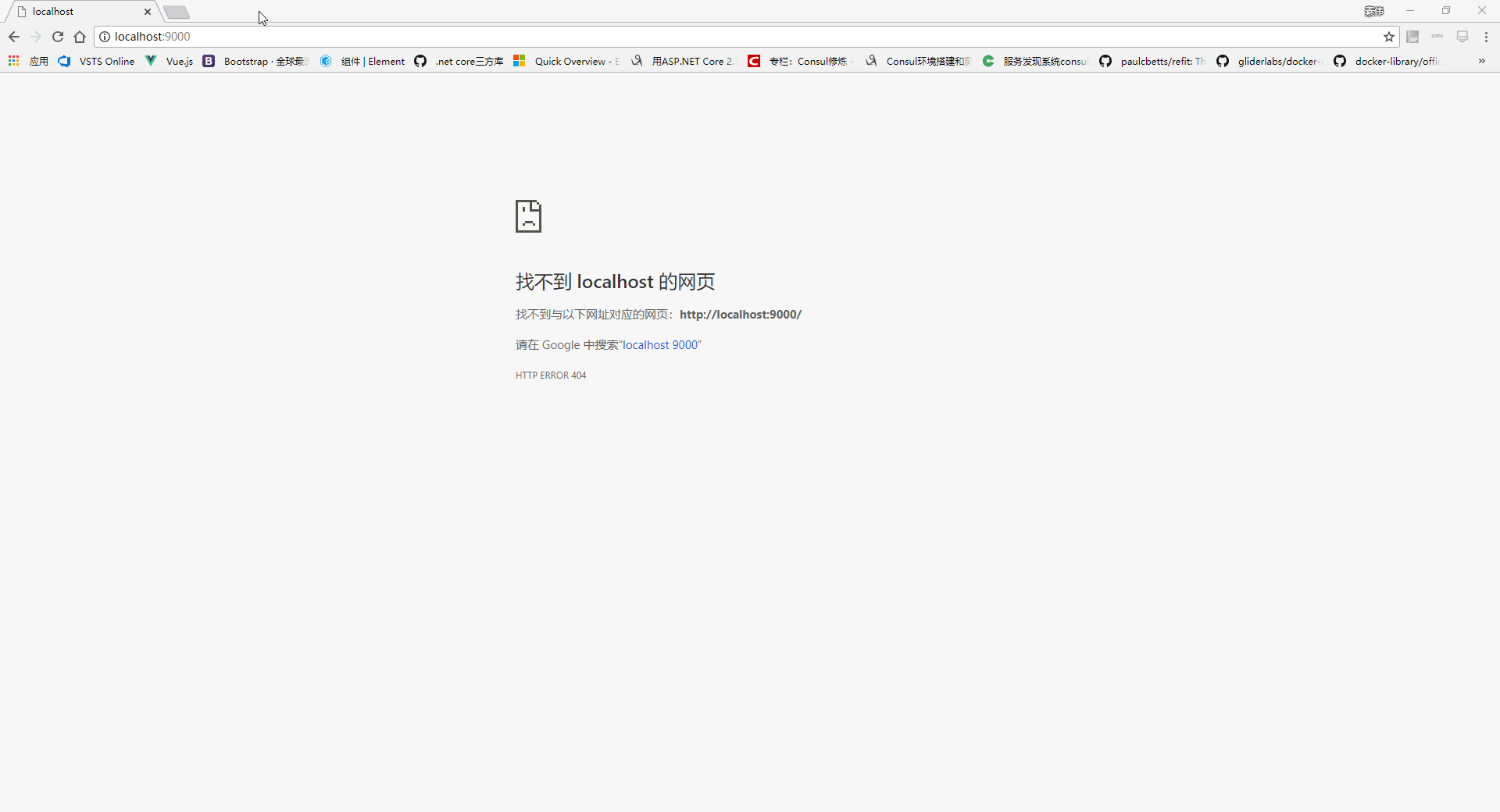Bookmark this page with the star icon

(1389, 37)
